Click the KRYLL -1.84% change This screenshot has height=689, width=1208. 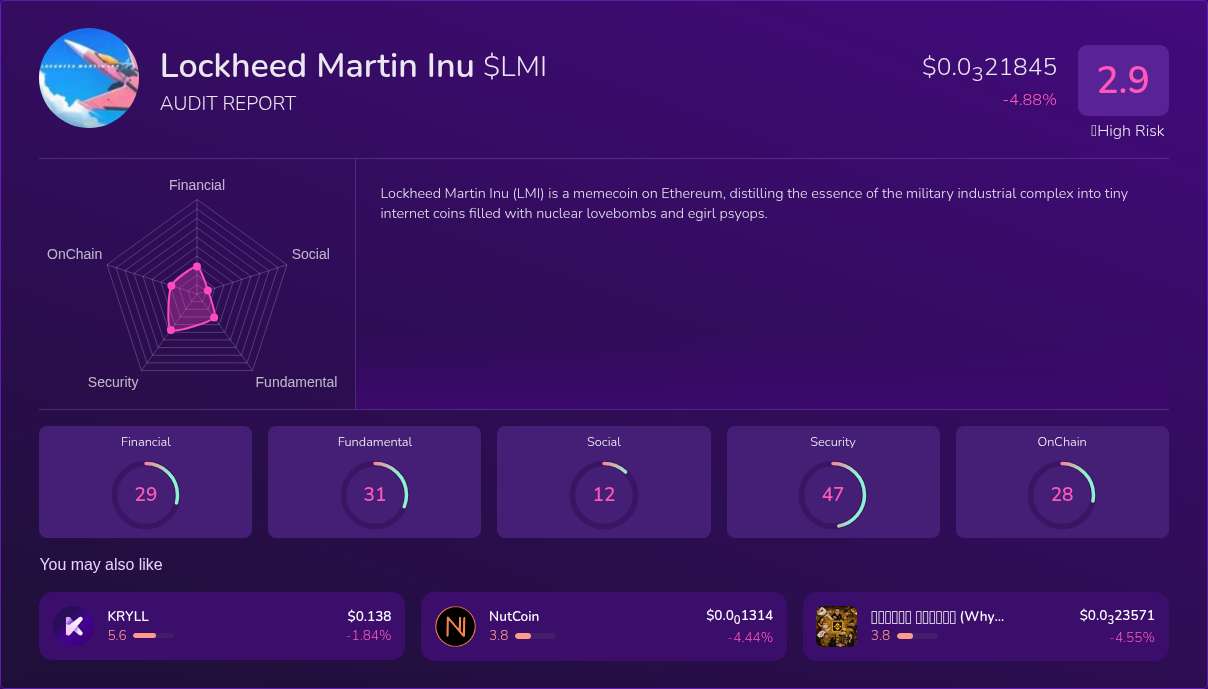pos(369,635)
